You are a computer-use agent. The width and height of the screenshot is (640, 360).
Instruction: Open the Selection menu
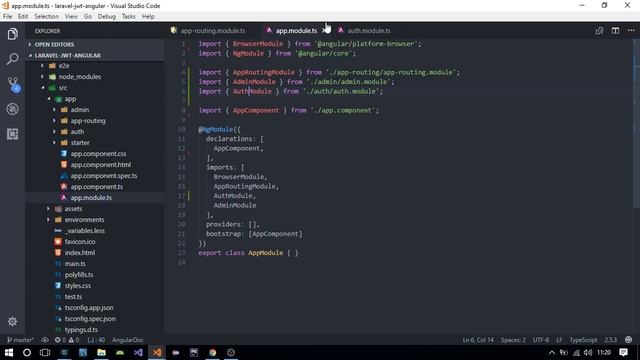(x=46, y=16)
